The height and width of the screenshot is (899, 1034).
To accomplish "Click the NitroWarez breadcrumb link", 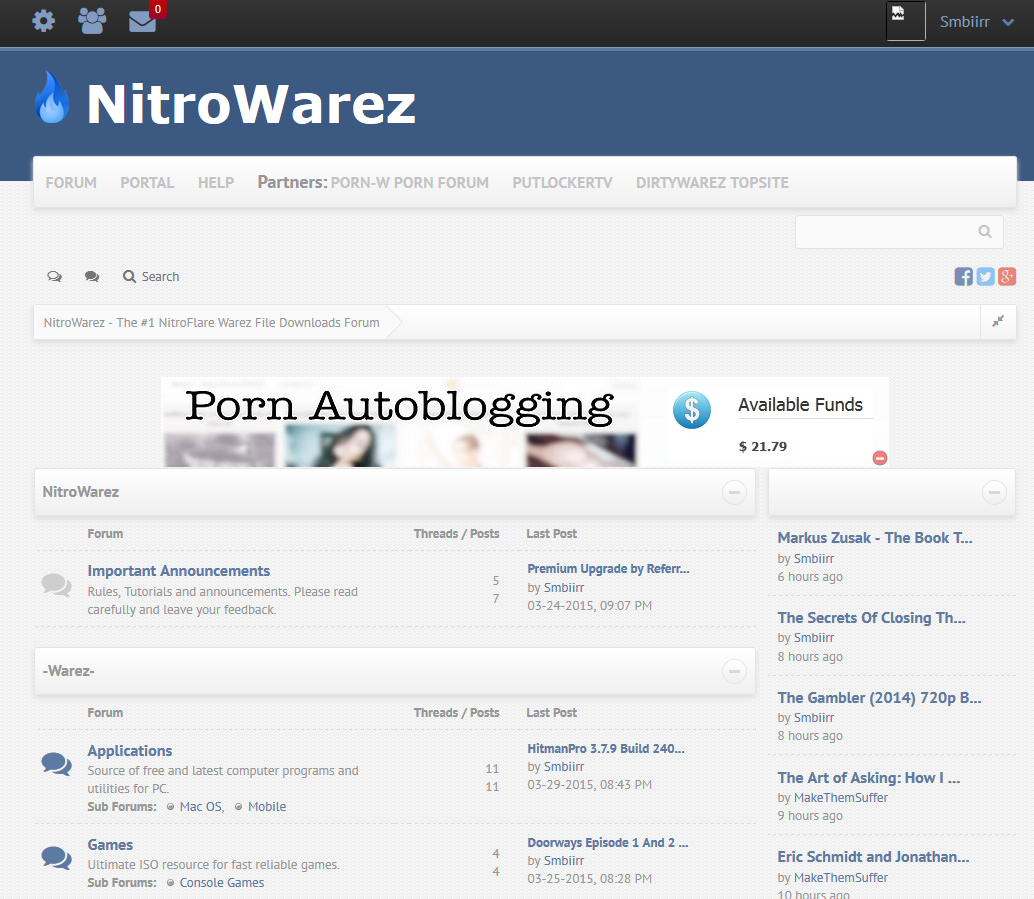I will click(212, 323).
